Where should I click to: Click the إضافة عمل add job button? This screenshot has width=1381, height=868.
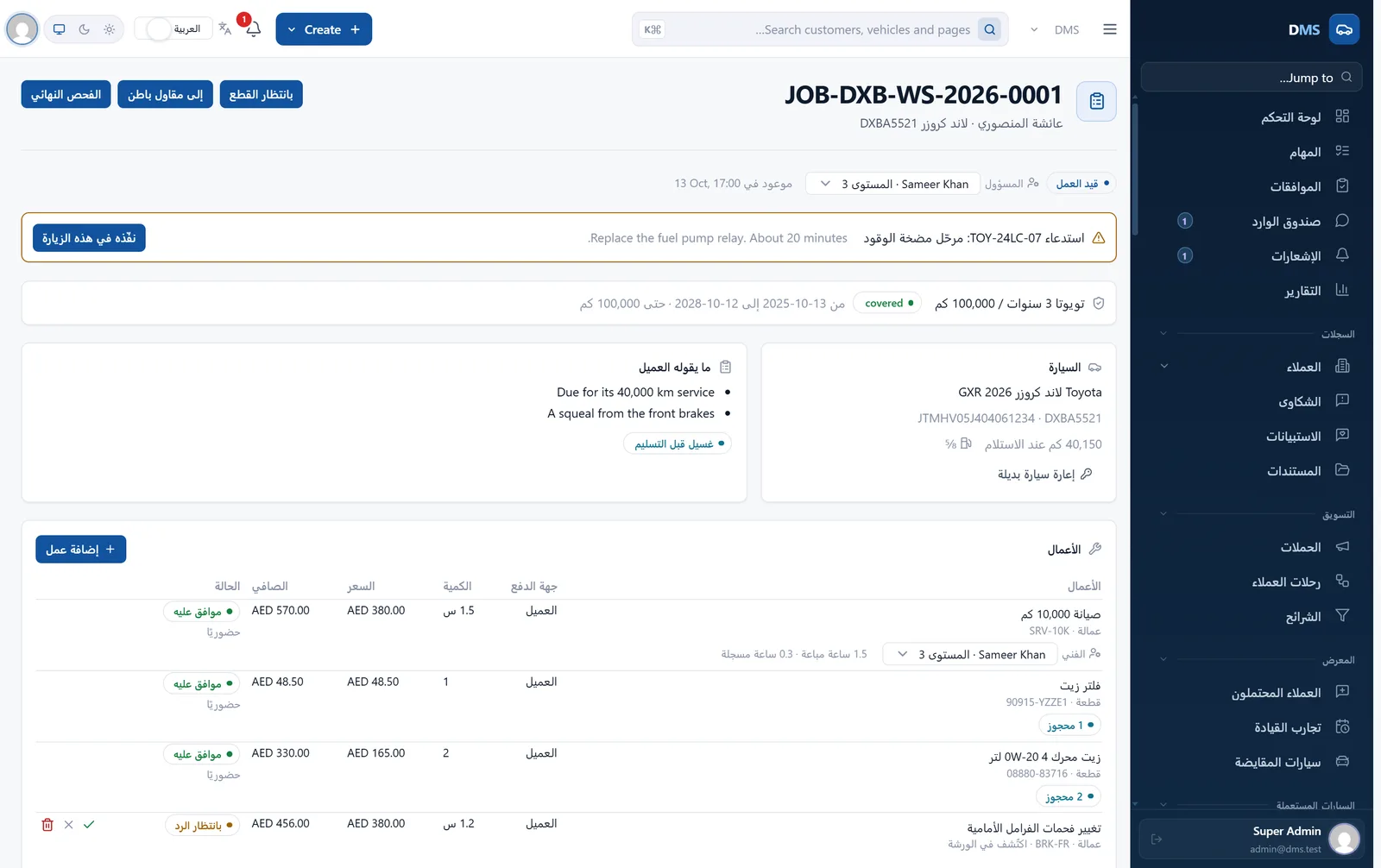(81, 550)
